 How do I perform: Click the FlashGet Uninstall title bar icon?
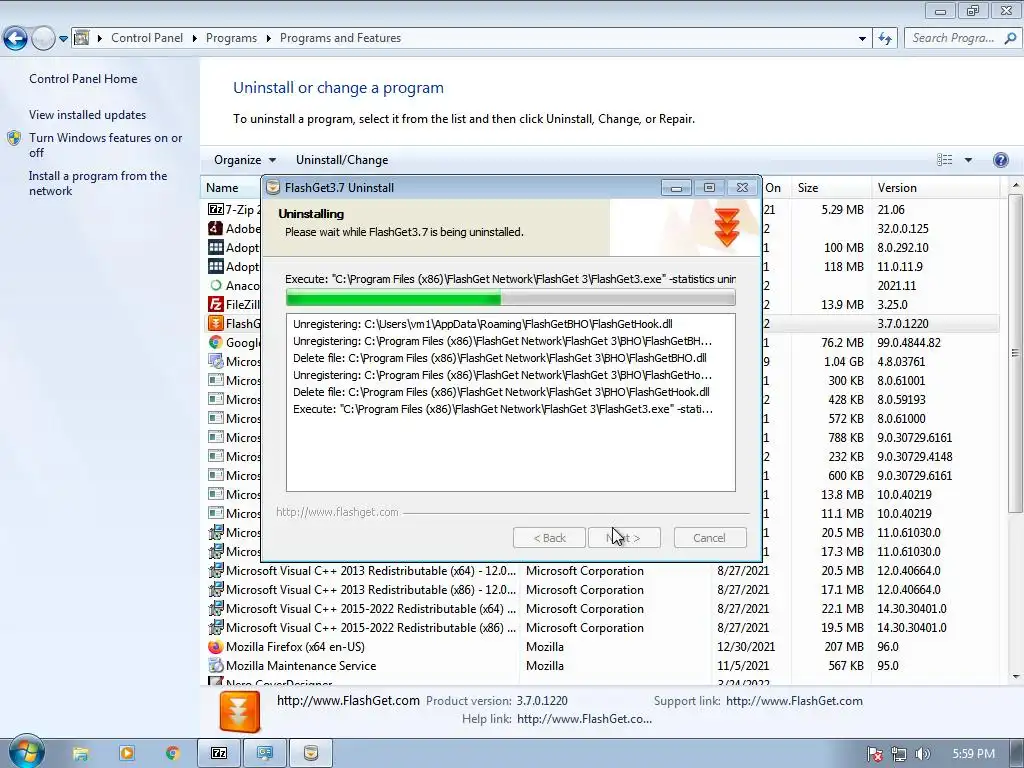pyautogui.click(x=273, y=187)
